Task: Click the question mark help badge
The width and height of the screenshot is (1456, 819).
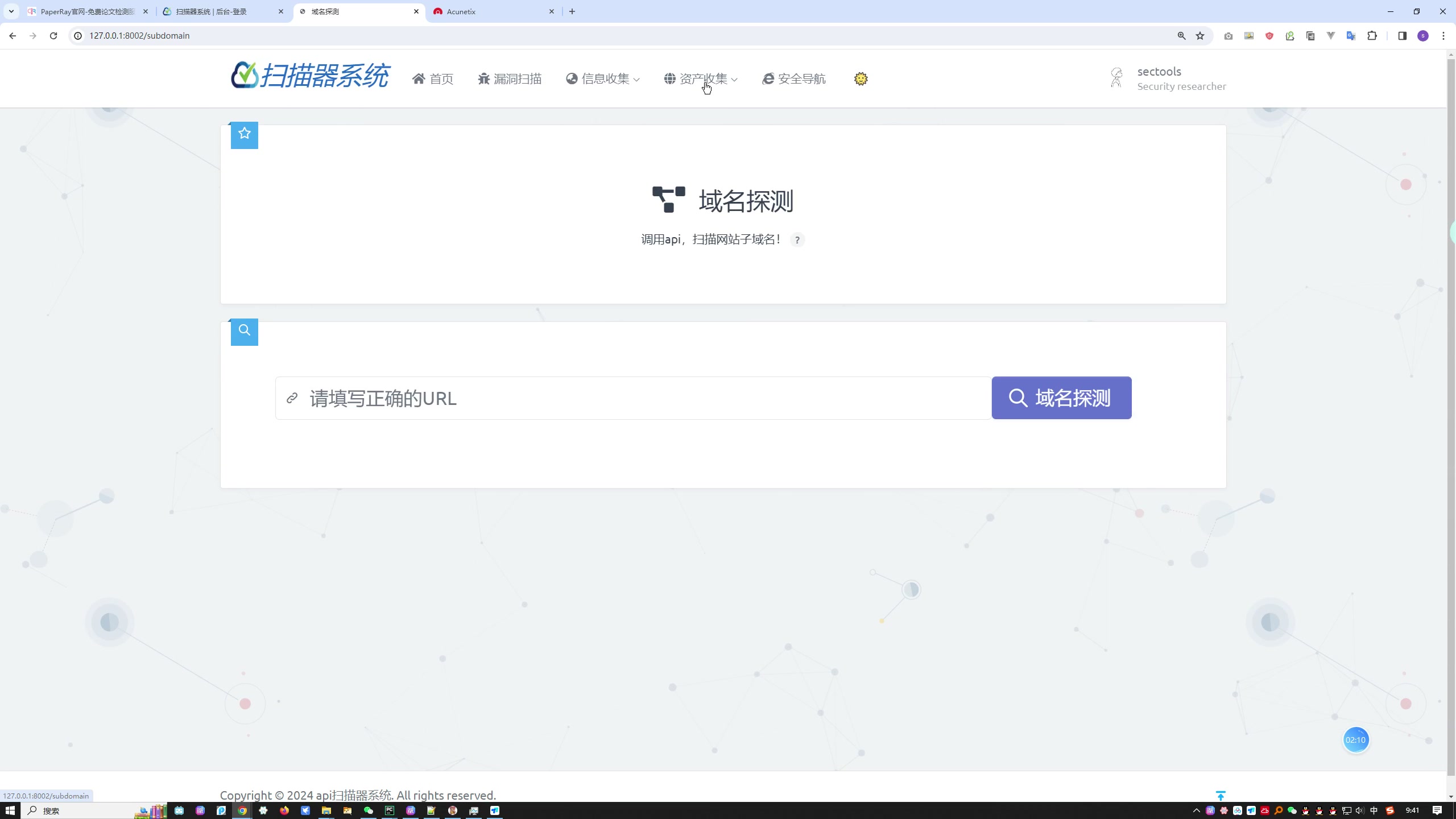Action: [x=797, y=240]
